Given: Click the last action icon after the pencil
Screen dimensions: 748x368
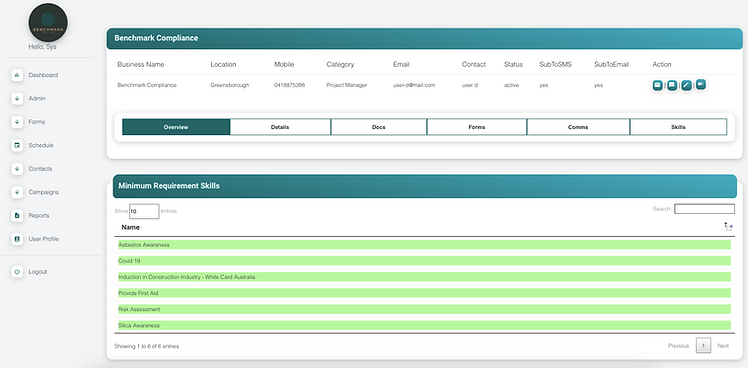Looking at the screenshot, I should (701, 84).
